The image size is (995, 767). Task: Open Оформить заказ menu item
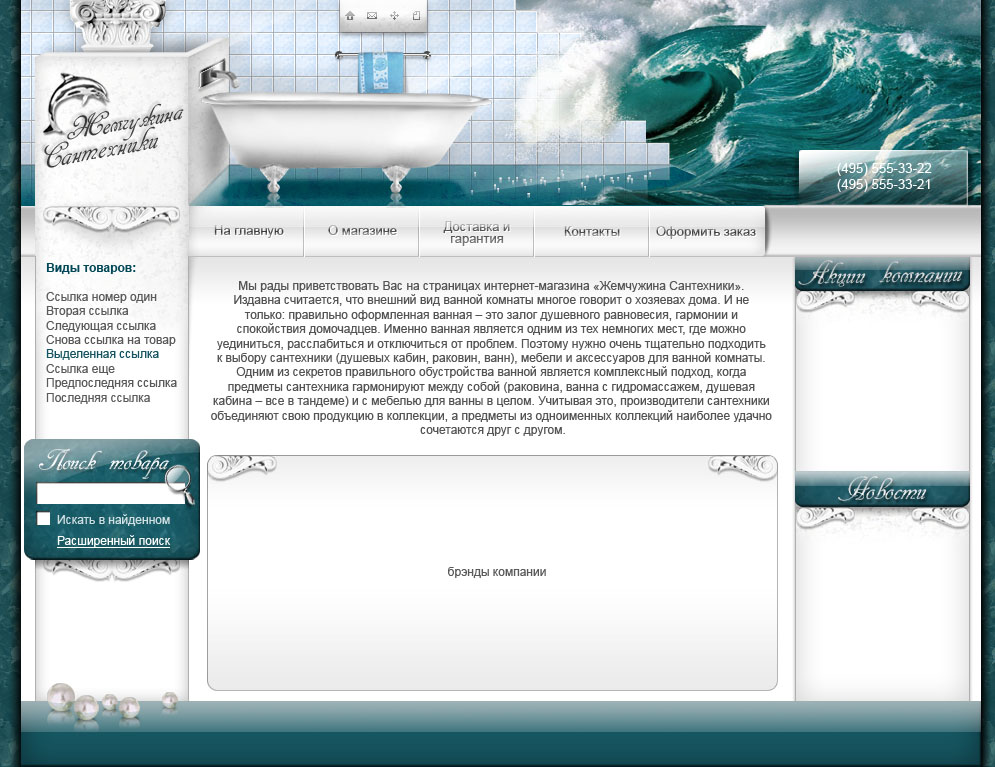[706, 232]
